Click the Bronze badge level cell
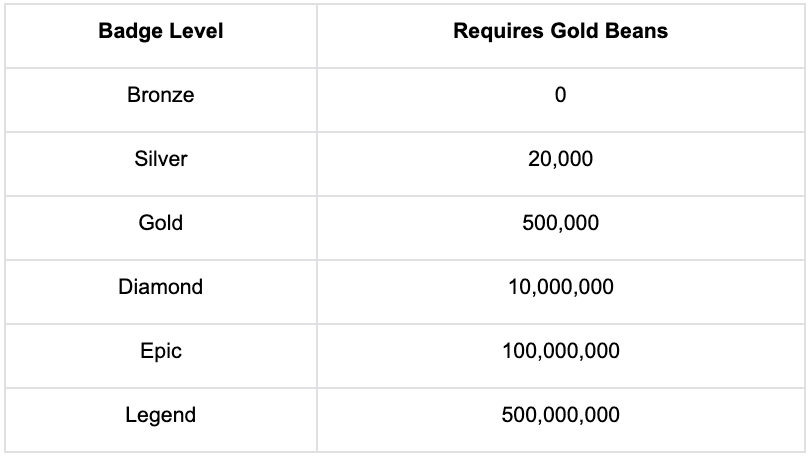This screenshot has width=812, height=458. 161,96
